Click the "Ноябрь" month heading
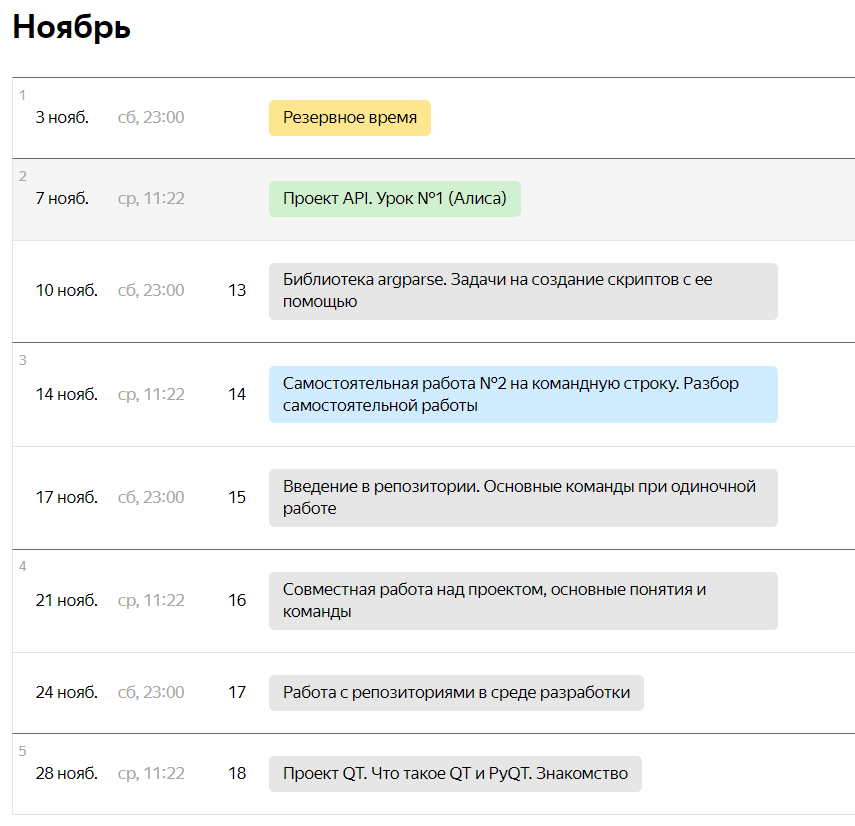 click(71, 27)
